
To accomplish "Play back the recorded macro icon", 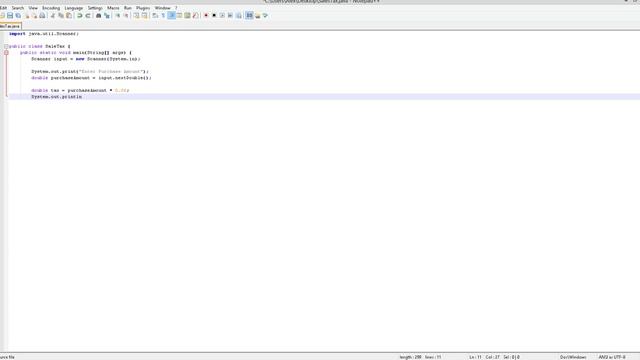I will coord(222,16).
